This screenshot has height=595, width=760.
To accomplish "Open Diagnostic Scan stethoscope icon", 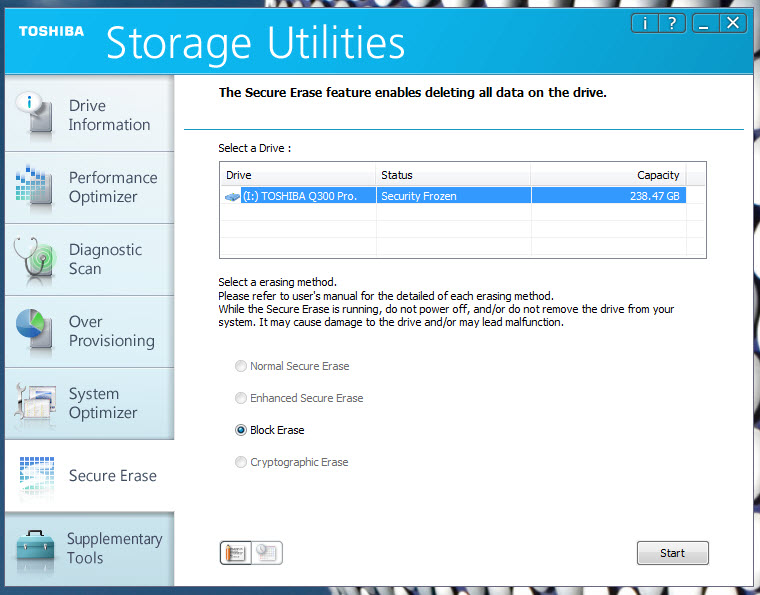I will click(x=34, y=261).
